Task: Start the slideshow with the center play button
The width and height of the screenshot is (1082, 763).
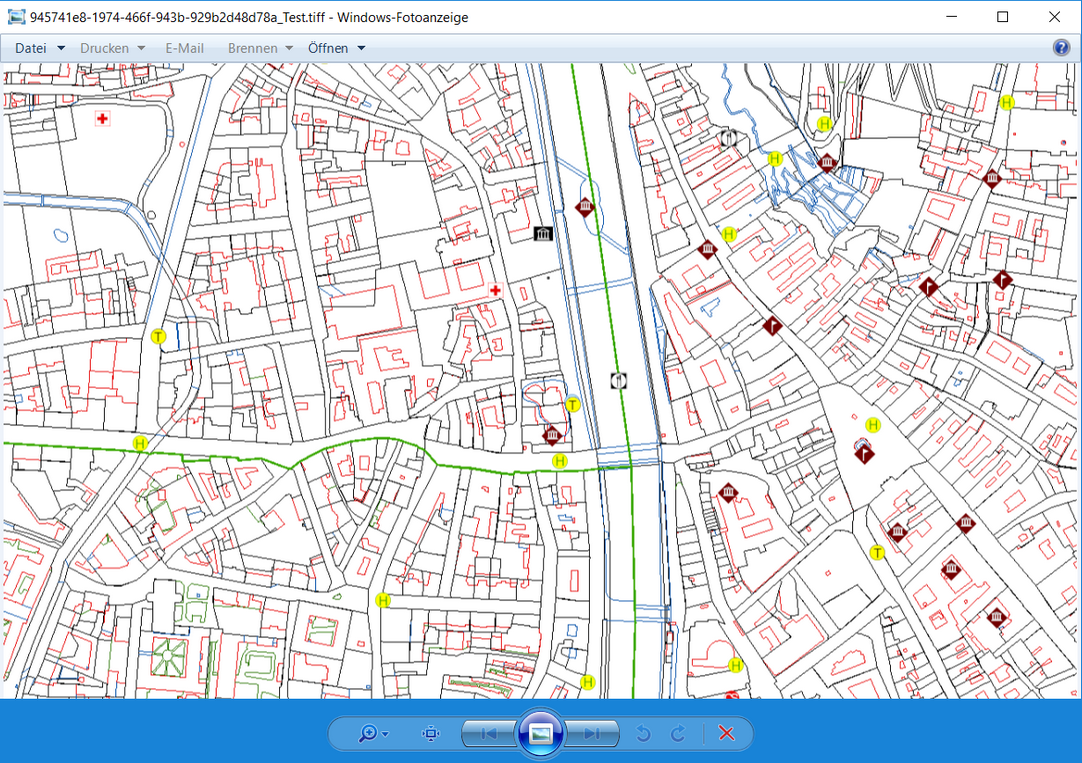Action: [x=540, y=733]
